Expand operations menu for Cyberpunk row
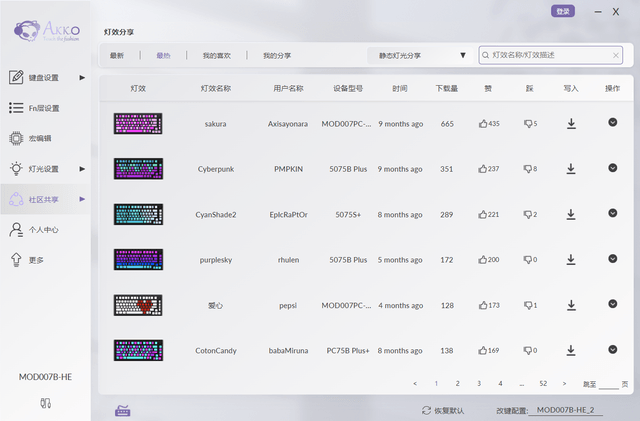 613,168
